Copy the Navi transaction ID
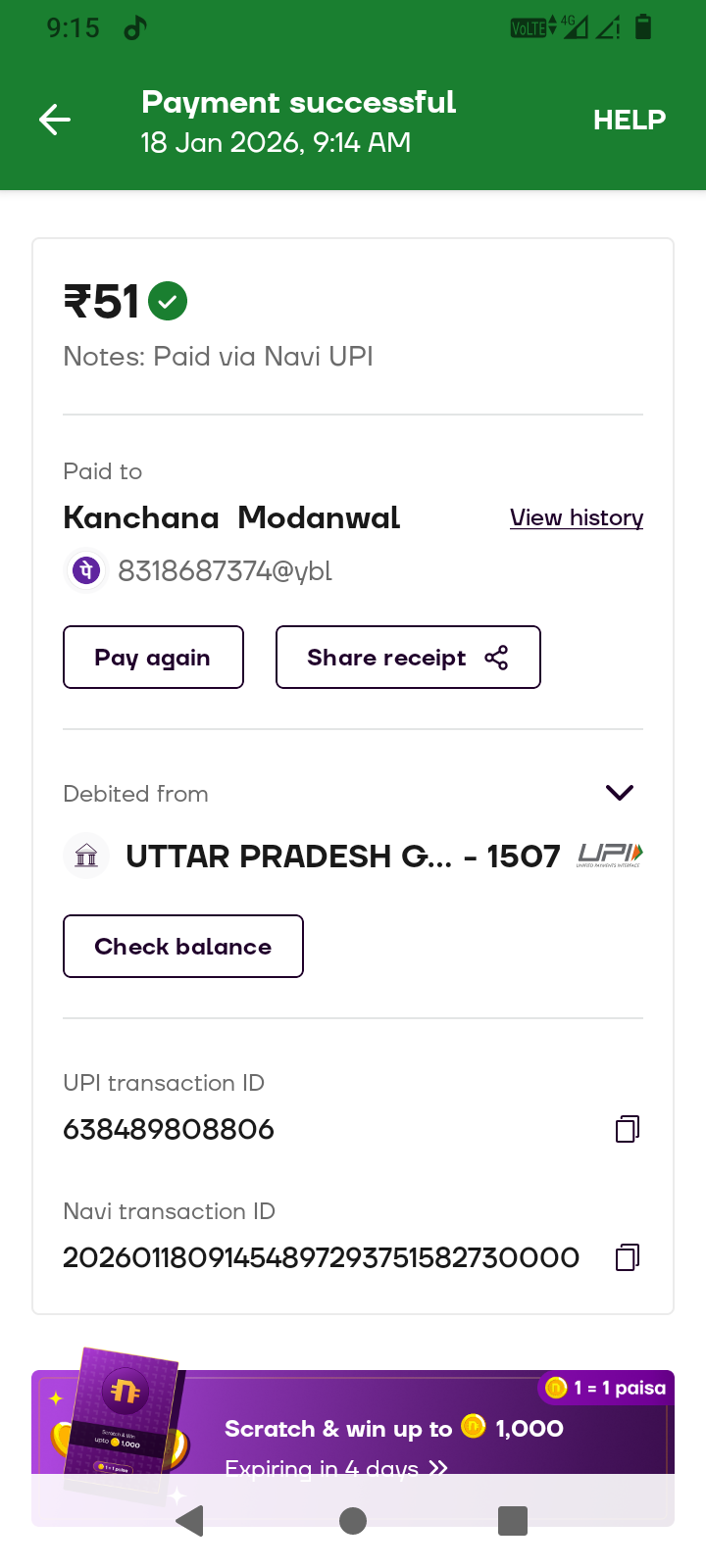706x1568 pixels. tap(627, 1257)
